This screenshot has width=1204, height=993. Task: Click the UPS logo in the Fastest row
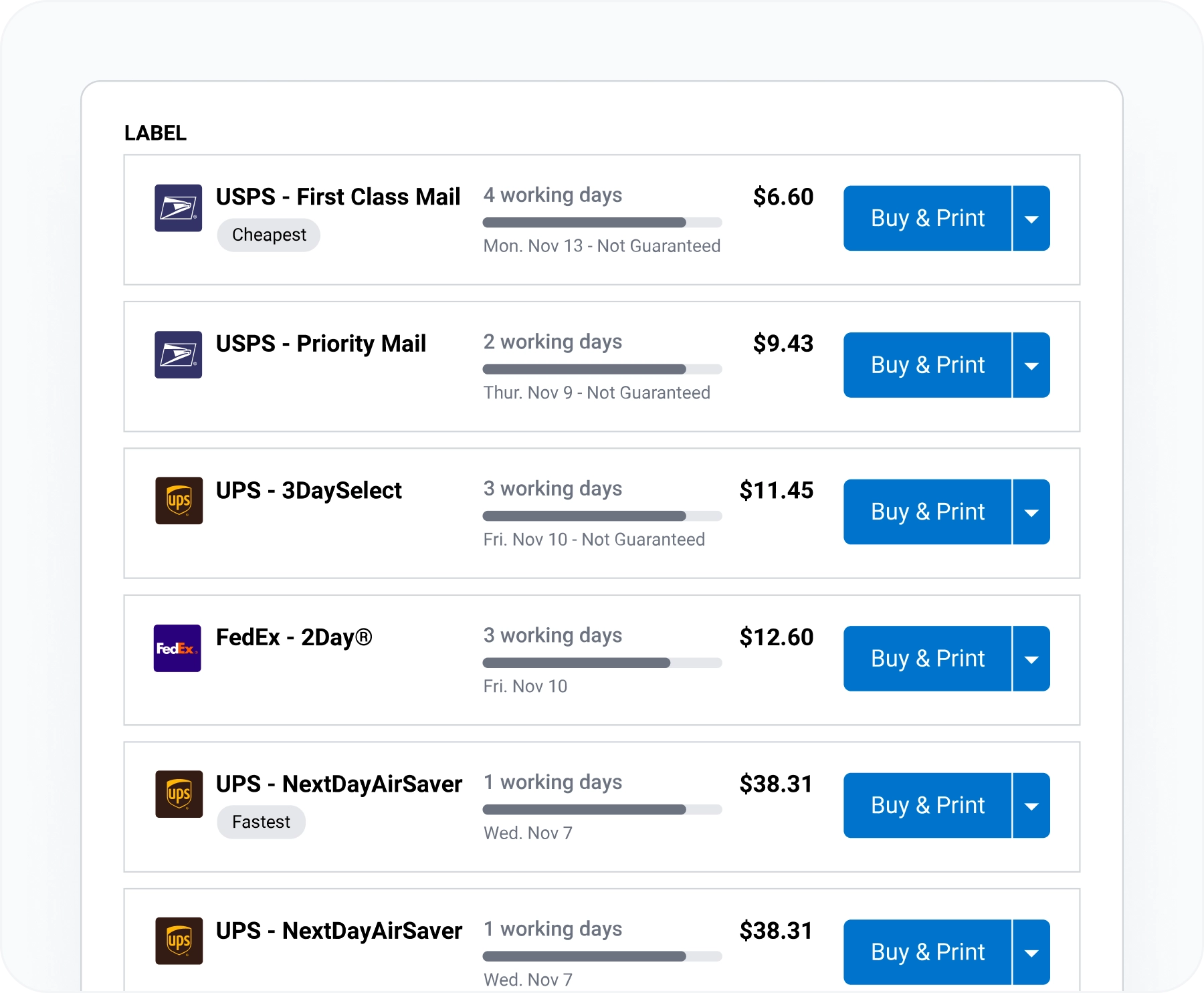tap(179, 794)
